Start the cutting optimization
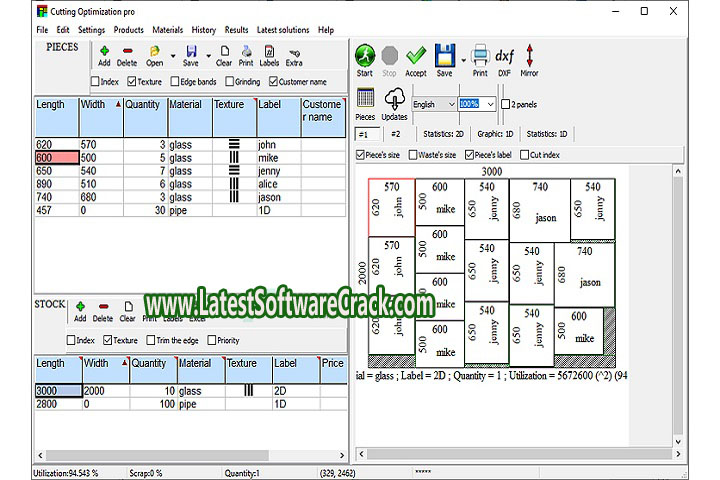Image resolution: width=720 pixels, height=480 pixels. [x=365, y=60]
